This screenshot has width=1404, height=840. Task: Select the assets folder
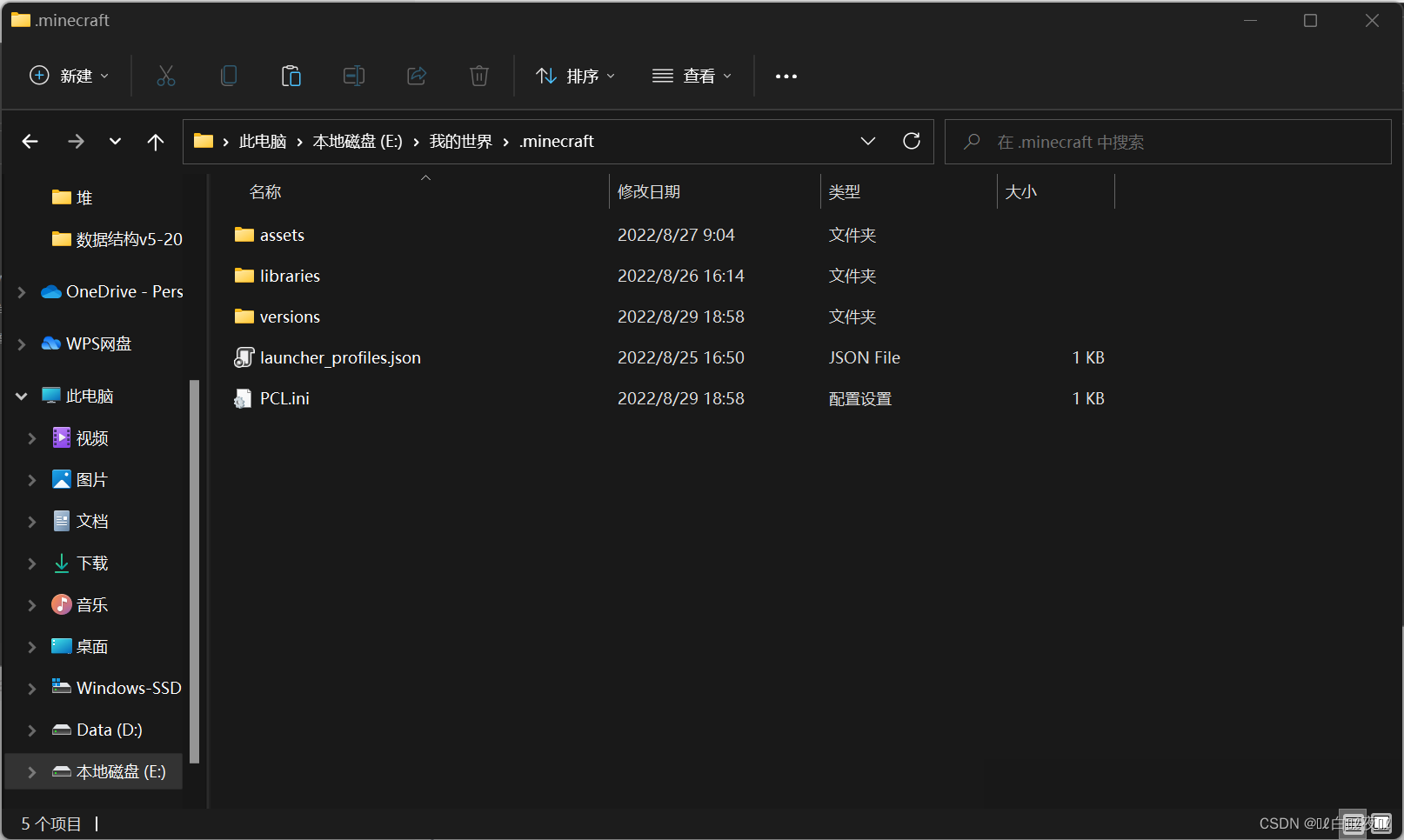[x=282, y=235]
